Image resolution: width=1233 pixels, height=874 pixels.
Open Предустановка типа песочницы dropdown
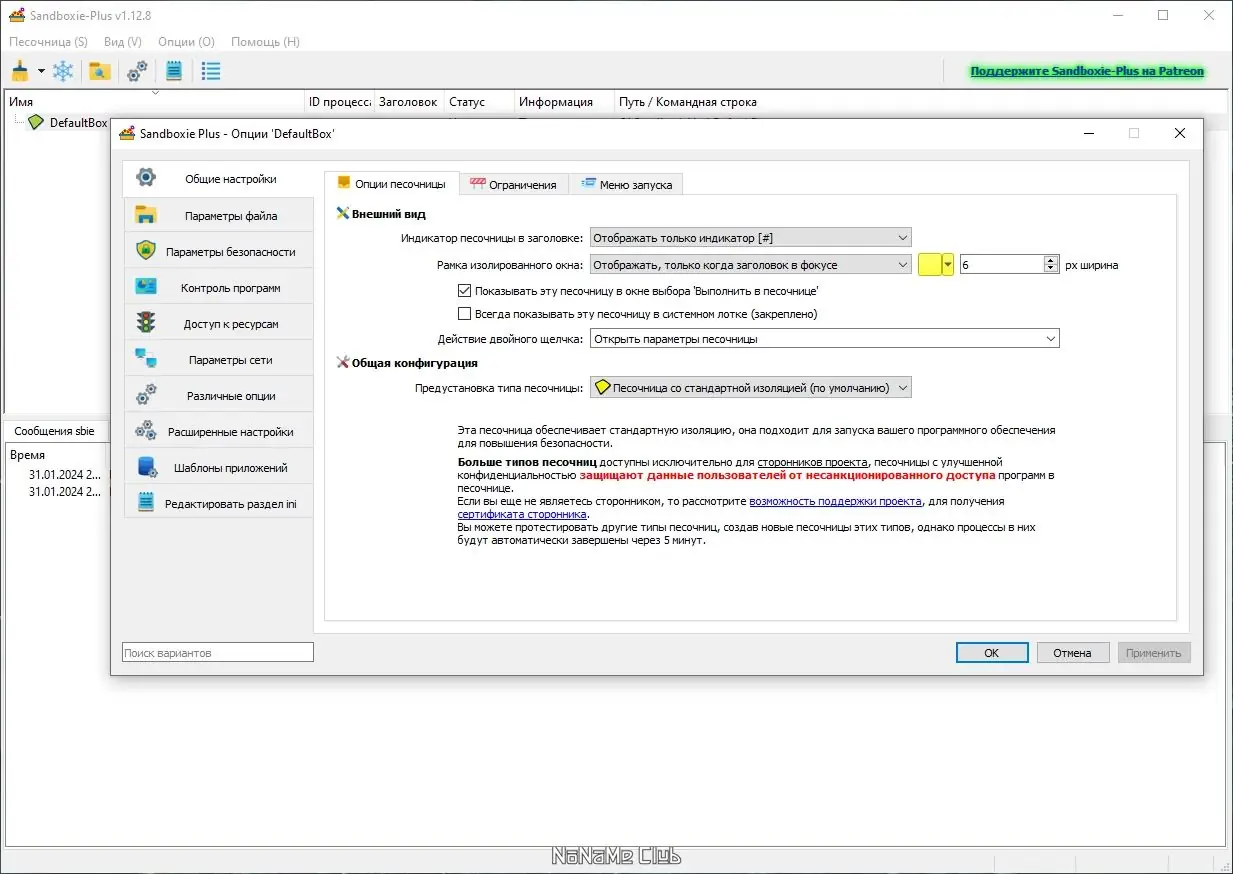tap(750, 387)
